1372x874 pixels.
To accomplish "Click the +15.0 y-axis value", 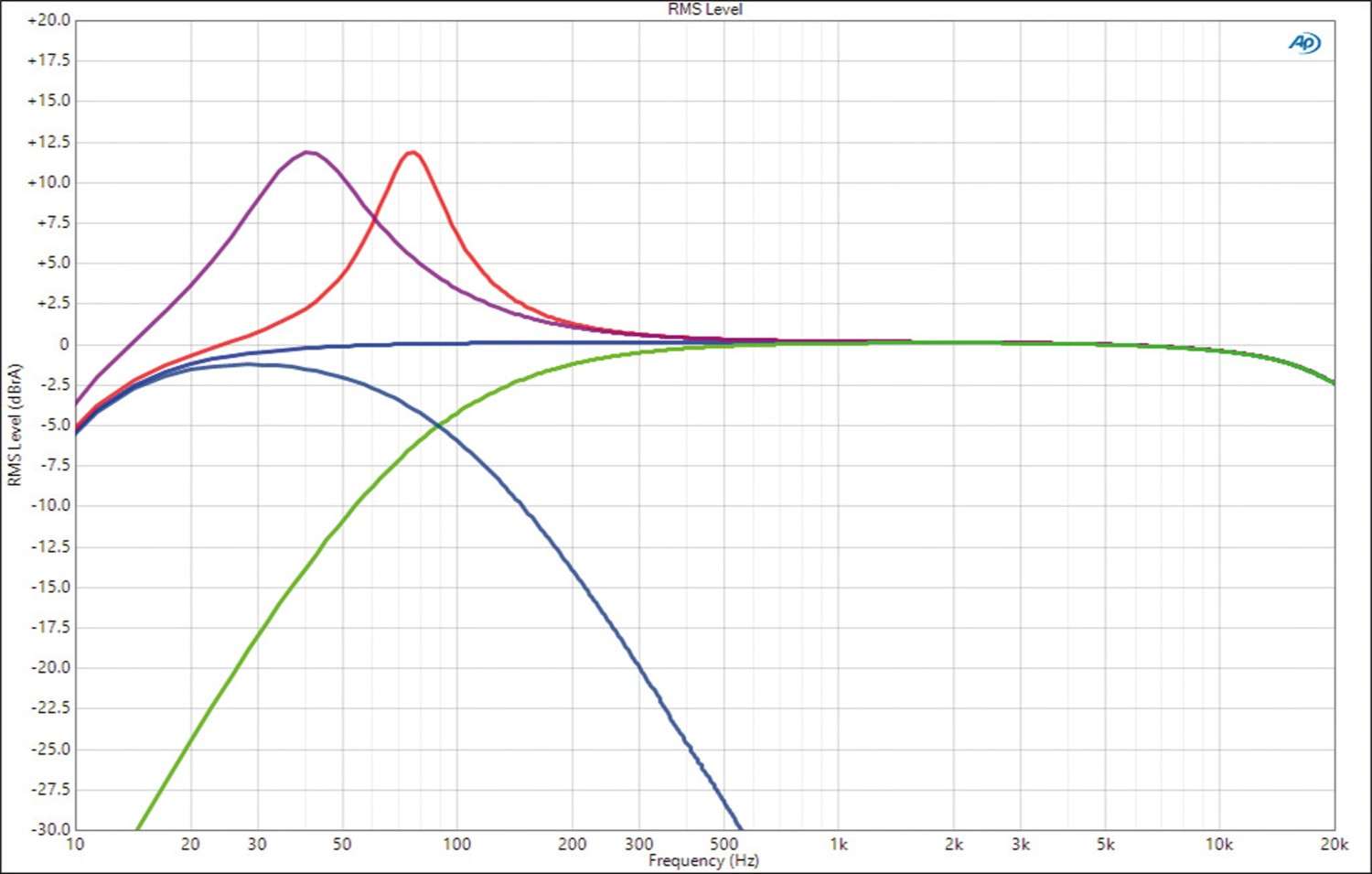I will tap(48, 101).
